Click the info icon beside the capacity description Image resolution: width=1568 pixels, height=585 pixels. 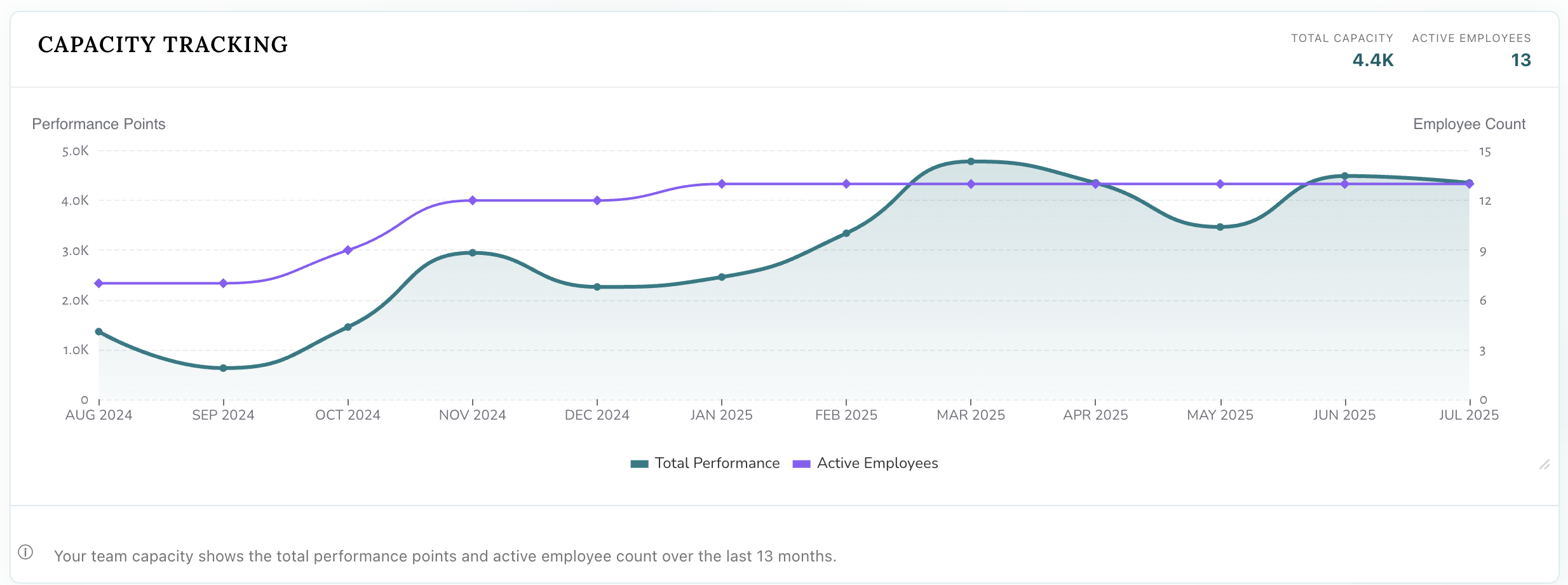point(27,553)
